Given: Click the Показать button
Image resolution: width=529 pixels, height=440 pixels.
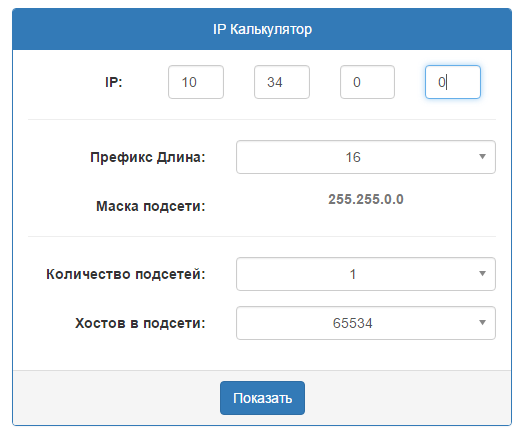Looking at the screenshot, I should tap(262, 398).
